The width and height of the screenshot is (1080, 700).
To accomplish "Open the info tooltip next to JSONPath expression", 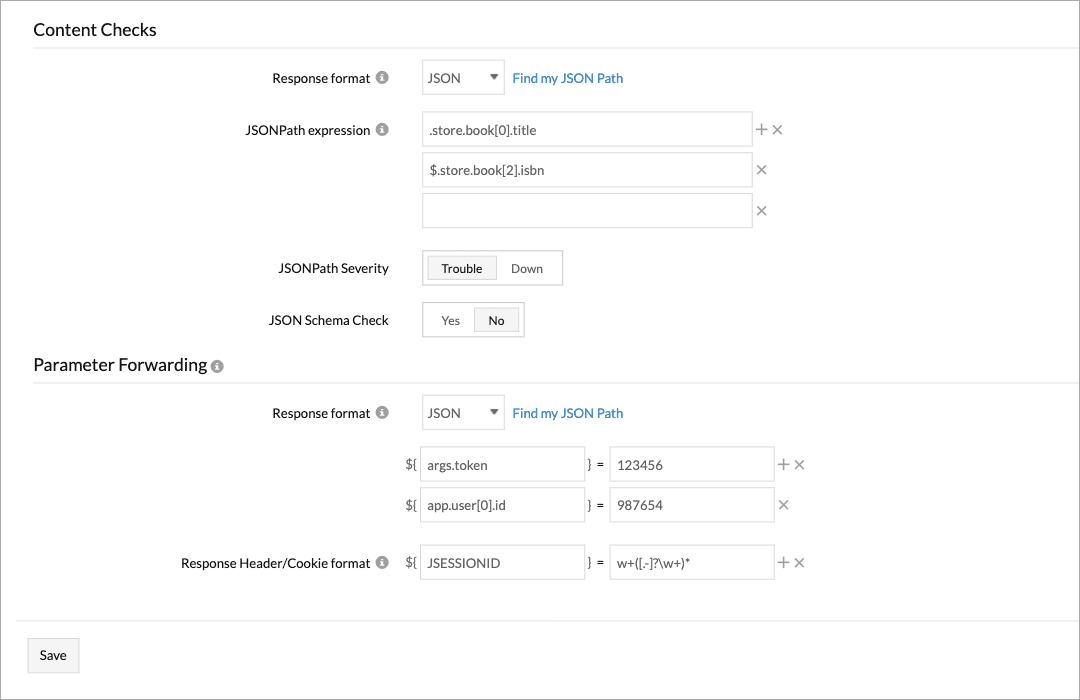I will click(x=384, y=129).
